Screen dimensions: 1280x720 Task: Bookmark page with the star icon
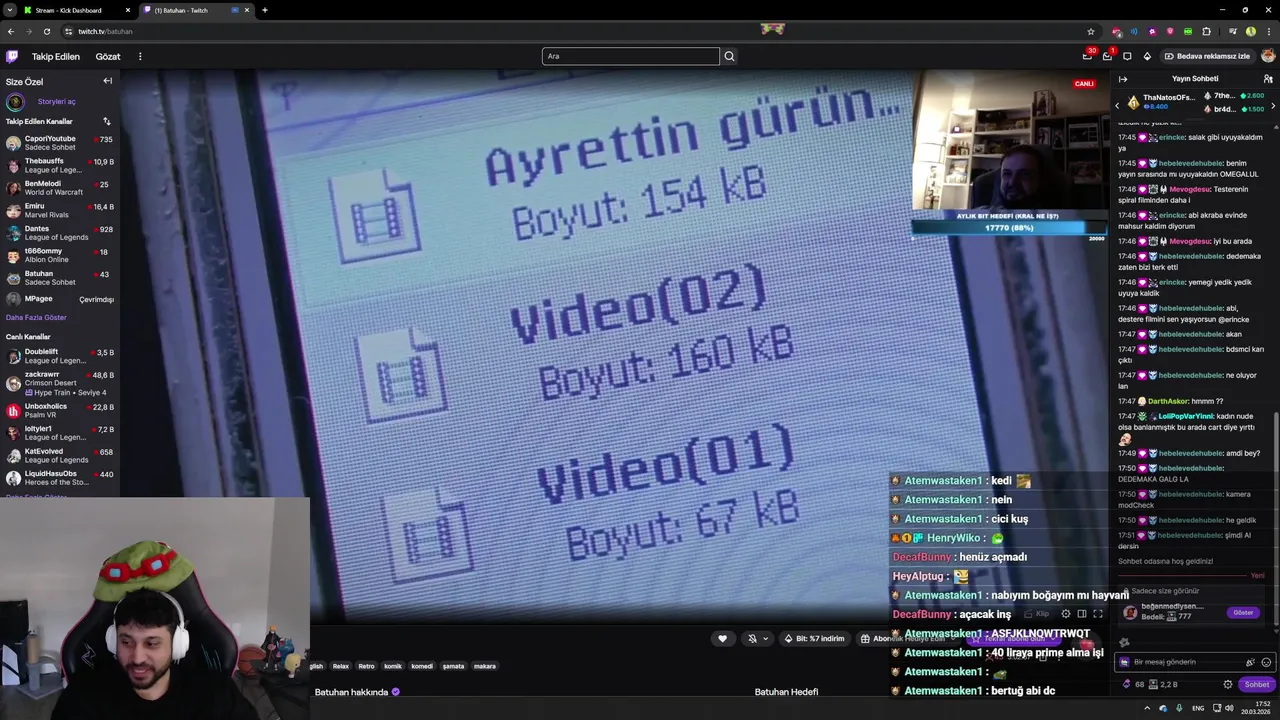(1091, 31)
